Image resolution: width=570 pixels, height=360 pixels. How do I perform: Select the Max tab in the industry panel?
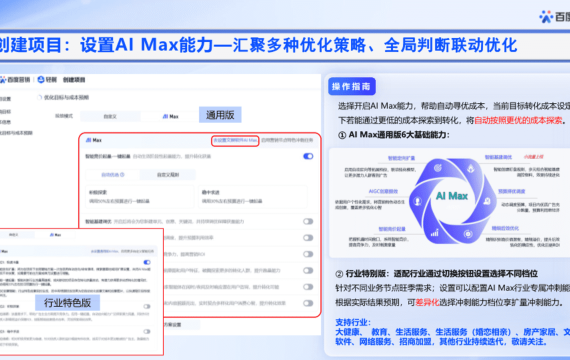[55, 235]
